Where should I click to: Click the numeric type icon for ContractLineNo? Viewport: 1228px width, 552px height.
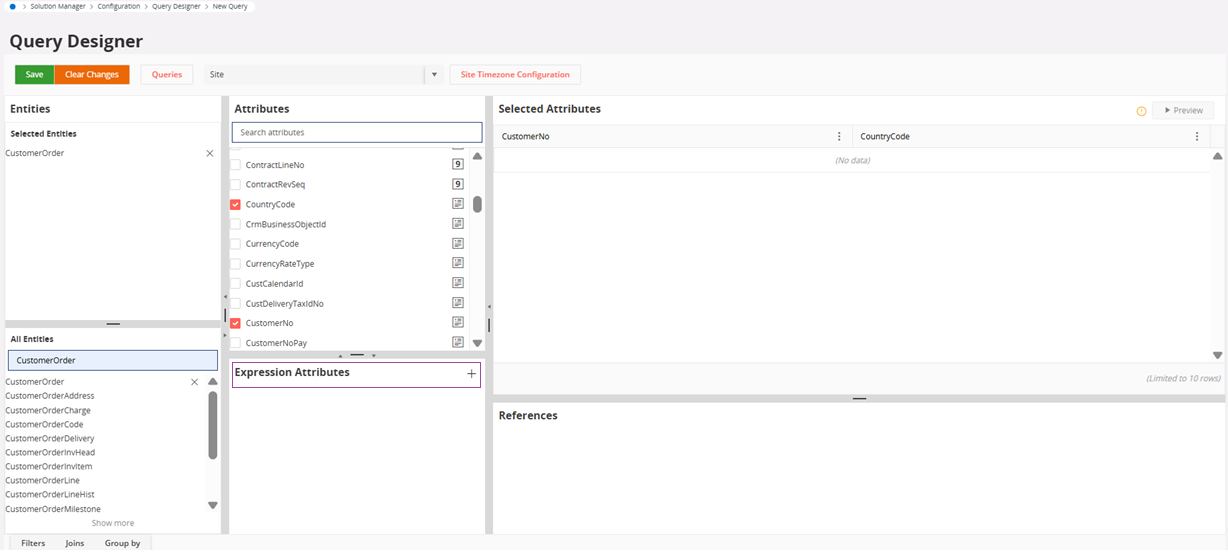coord(458,165)
